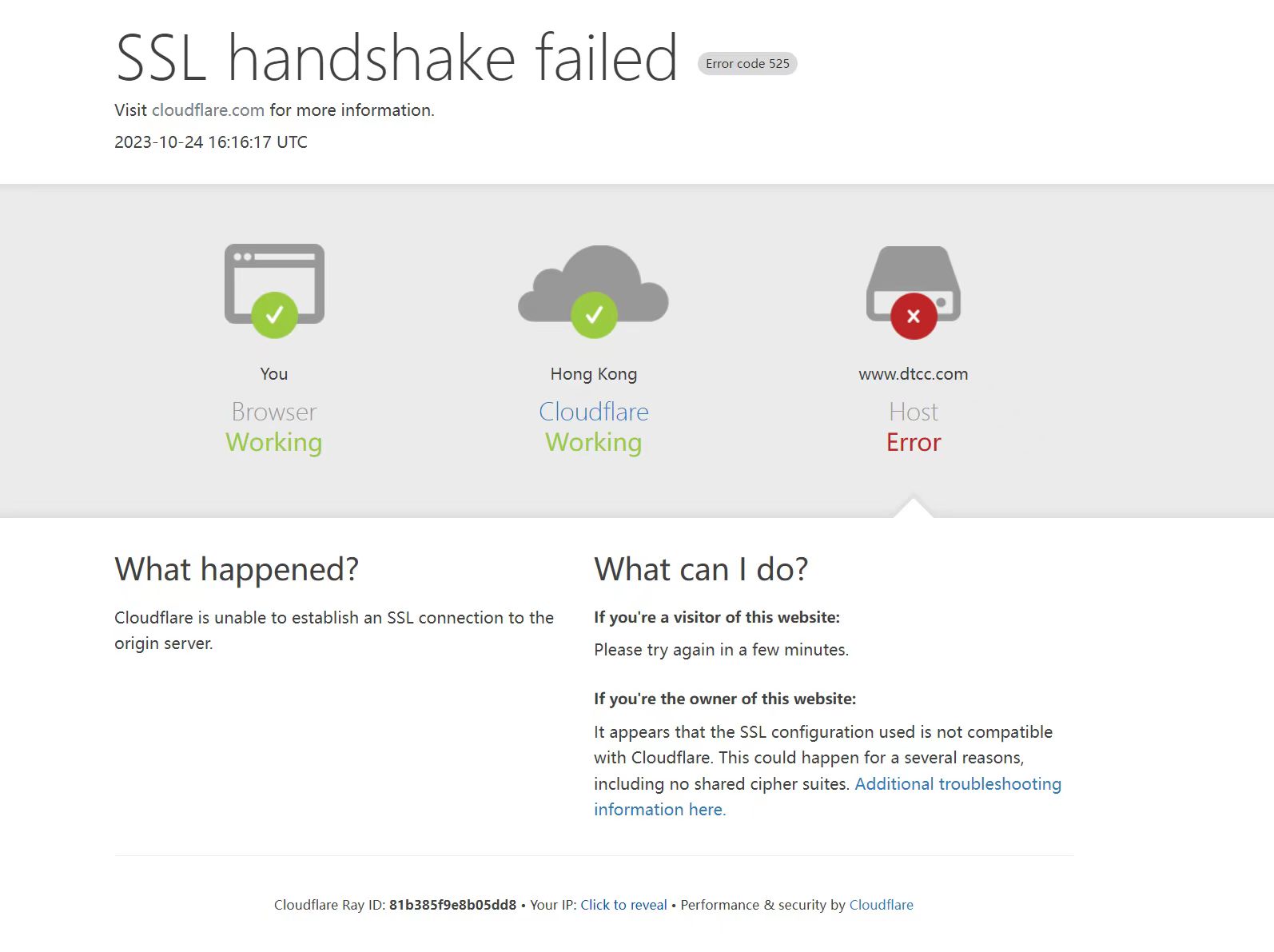Viewport: 1274px width, 952px height.
Task: Open Additional troubleshooting information link
Action: 957,784
